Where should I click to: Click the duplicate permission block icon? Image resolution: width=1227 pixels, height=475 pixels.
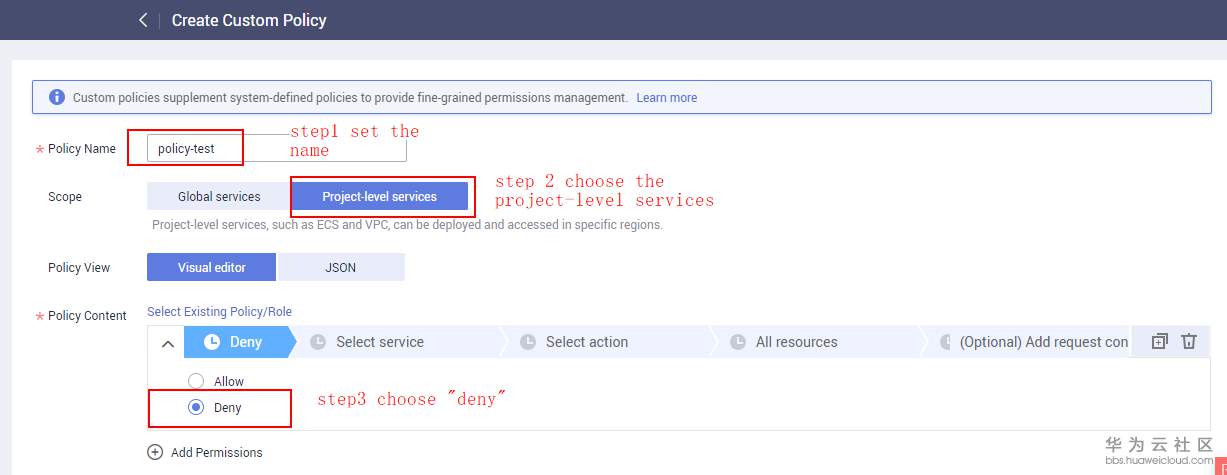(x=1159, y=341)
